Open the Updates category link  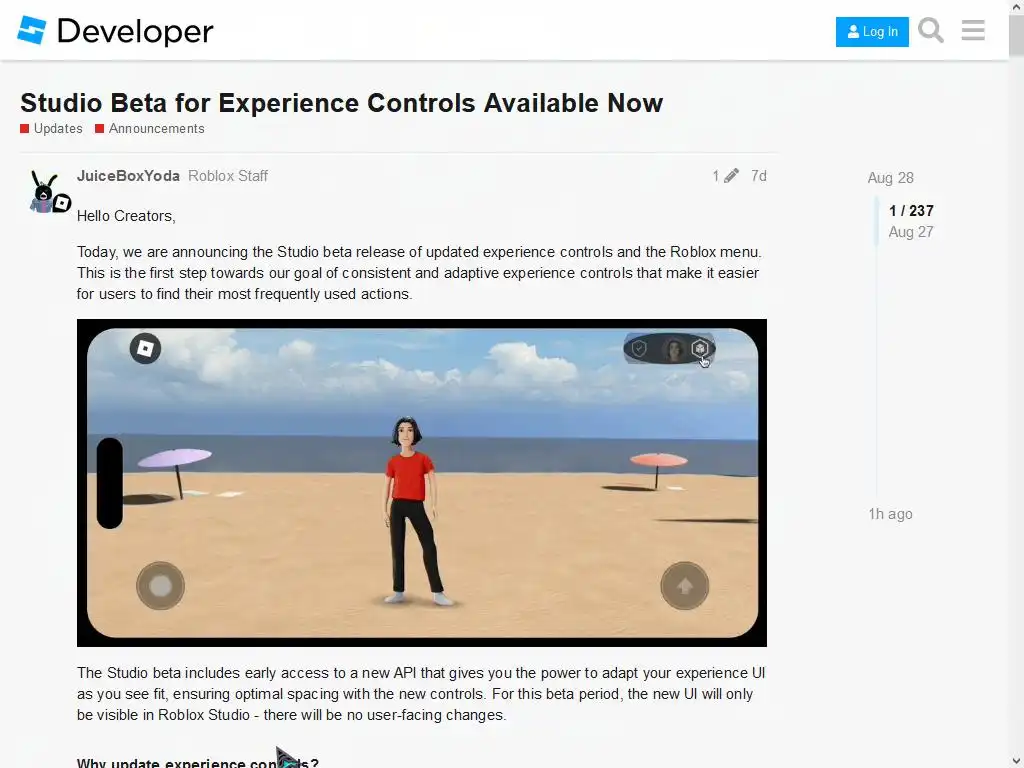coord(52,129)
